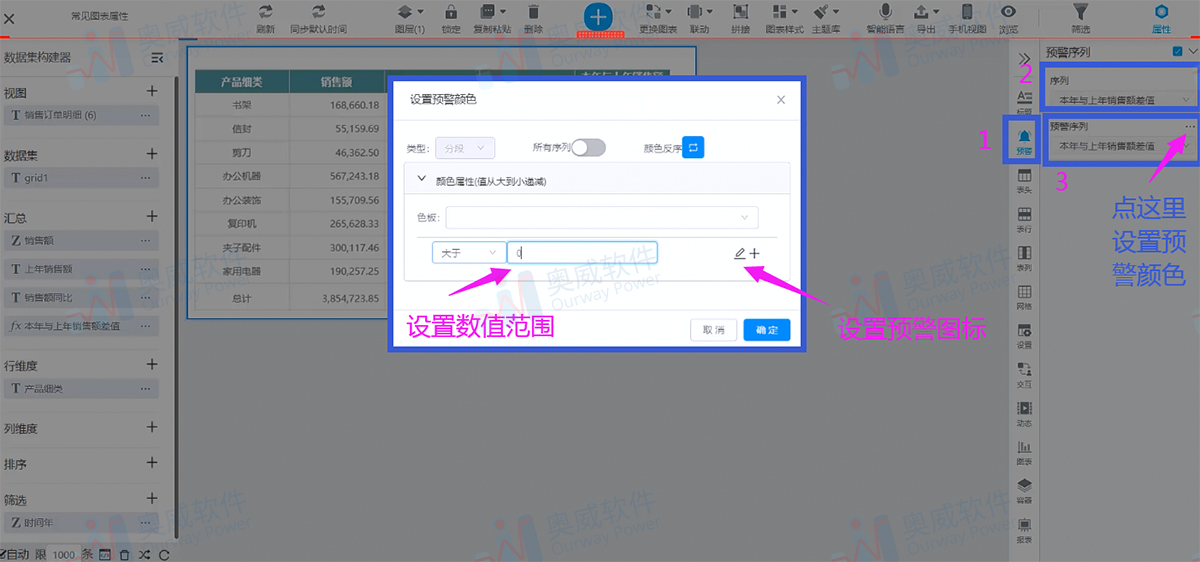Click the threshold value input field
Viewport: 1200px width, 562px height.
[582, 253]
